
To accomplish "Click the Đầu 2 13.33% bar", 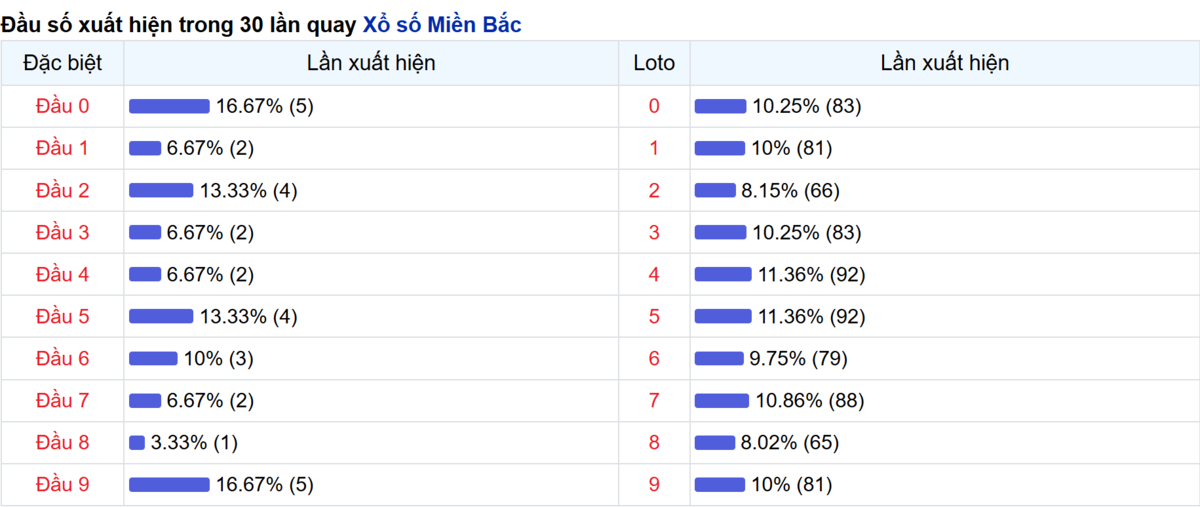I will pyautogui.click(x=161, y=190).
